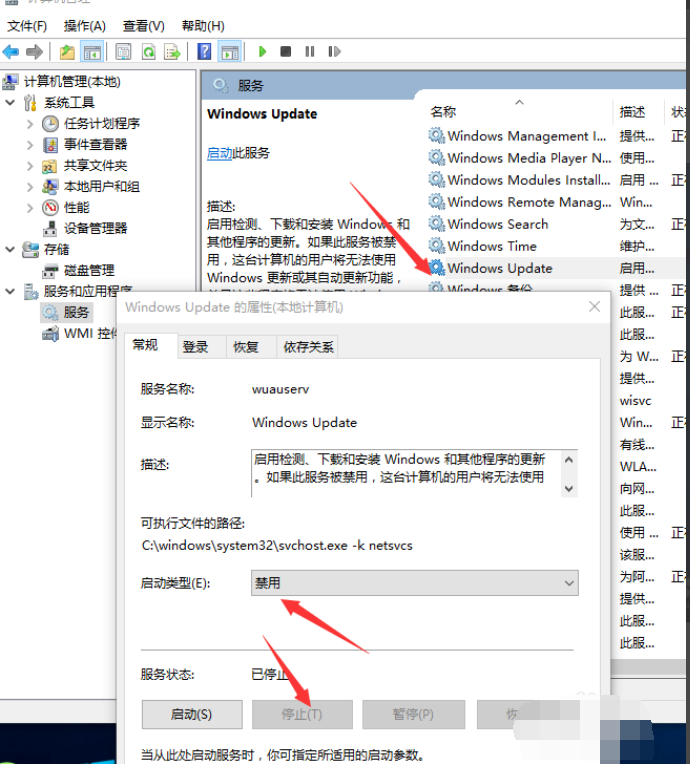This screenshot has height=764, width=690.
Task: Select the Windows Modules Install... service row
Action: [x=529, y=180]
